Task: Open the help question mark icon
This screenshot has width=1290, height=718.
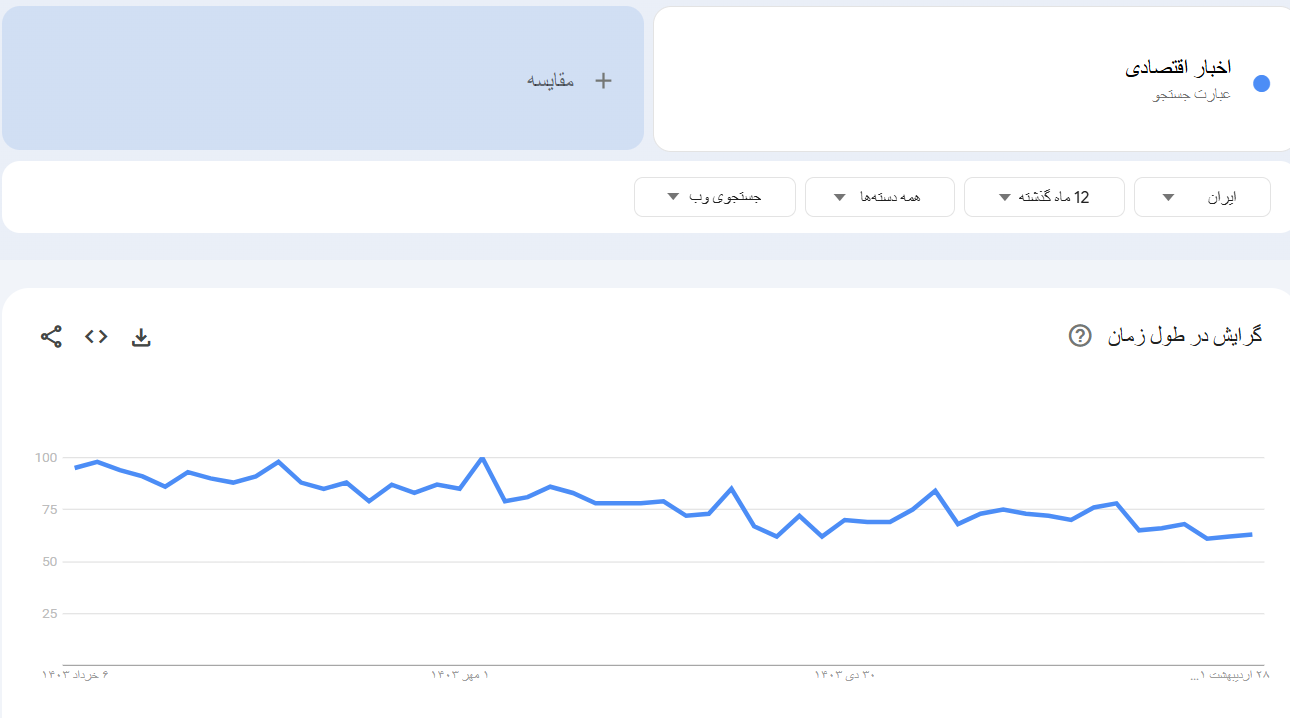Action: (x=1080, y=336)
